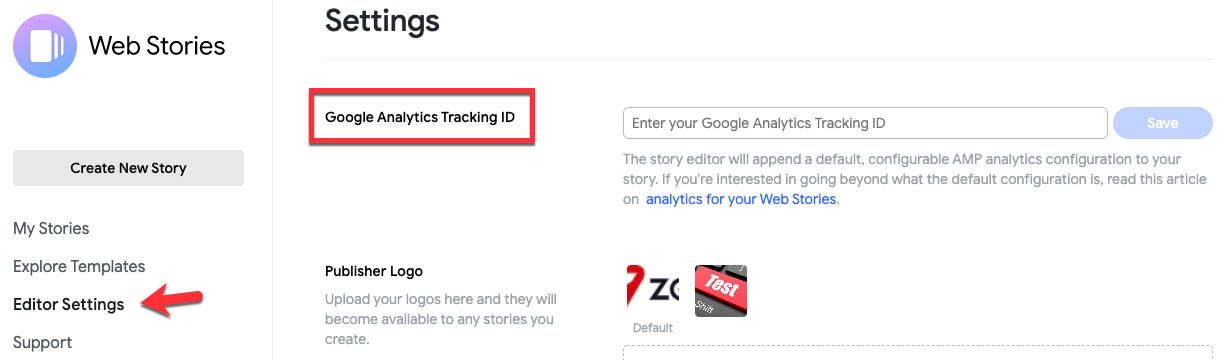Click the AMP analytics description paragraph

pyautogui.click(x=902, y=179)
